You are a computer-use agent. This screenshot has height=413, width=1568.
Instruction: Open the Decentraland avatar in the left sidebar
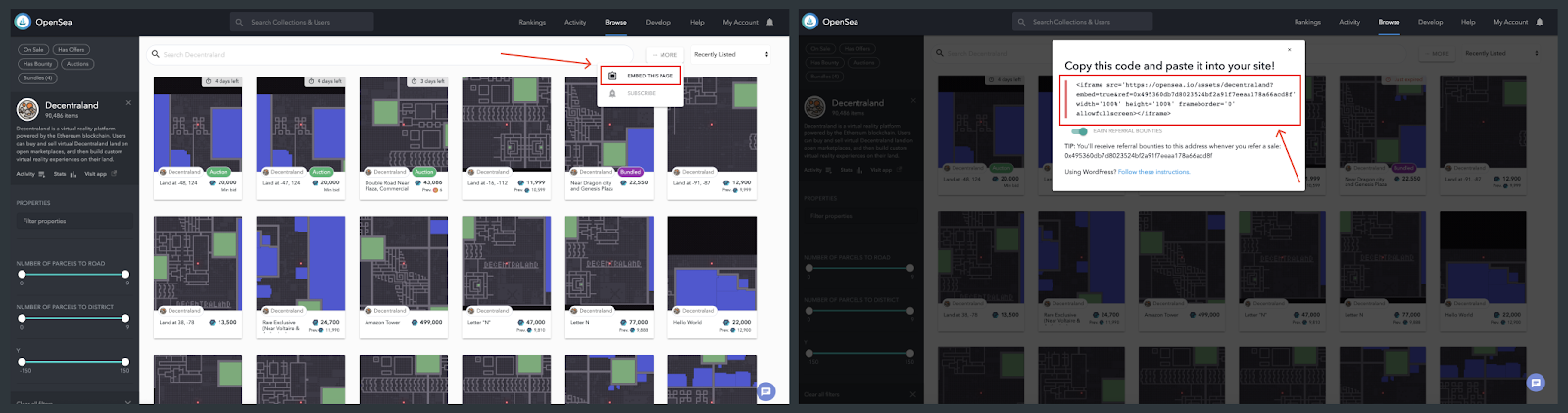pyautogui.click(x=27, y=109)
